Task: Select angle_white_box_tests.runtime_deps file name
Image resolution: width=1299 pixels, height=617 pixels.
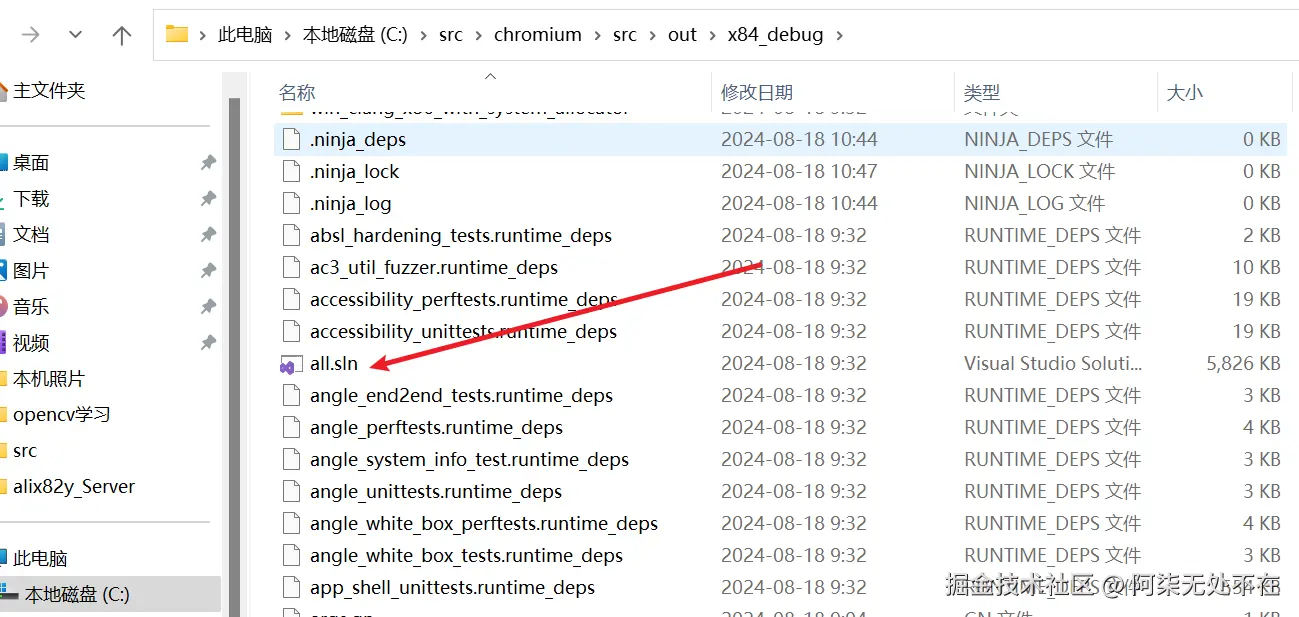Action: [x=467, y=556]
